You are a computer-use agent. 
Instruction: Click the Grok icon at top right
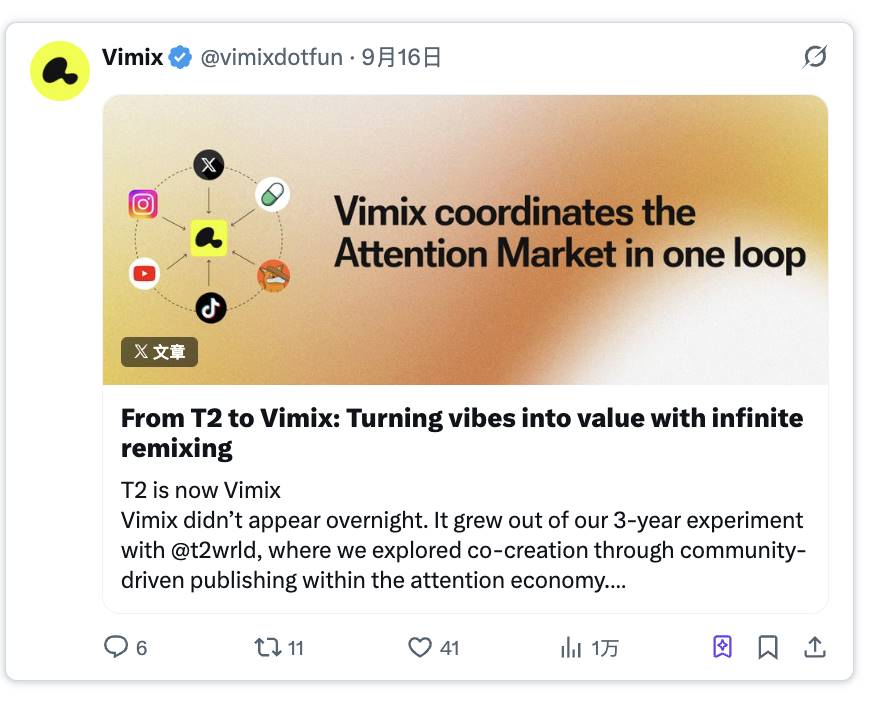[815, 57]
